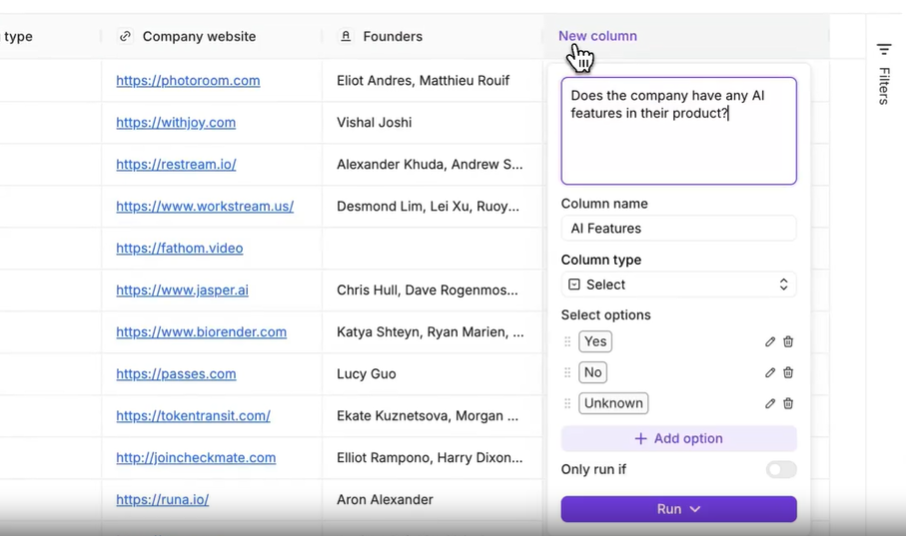Delete the No option with trash icon

(788, 373)
